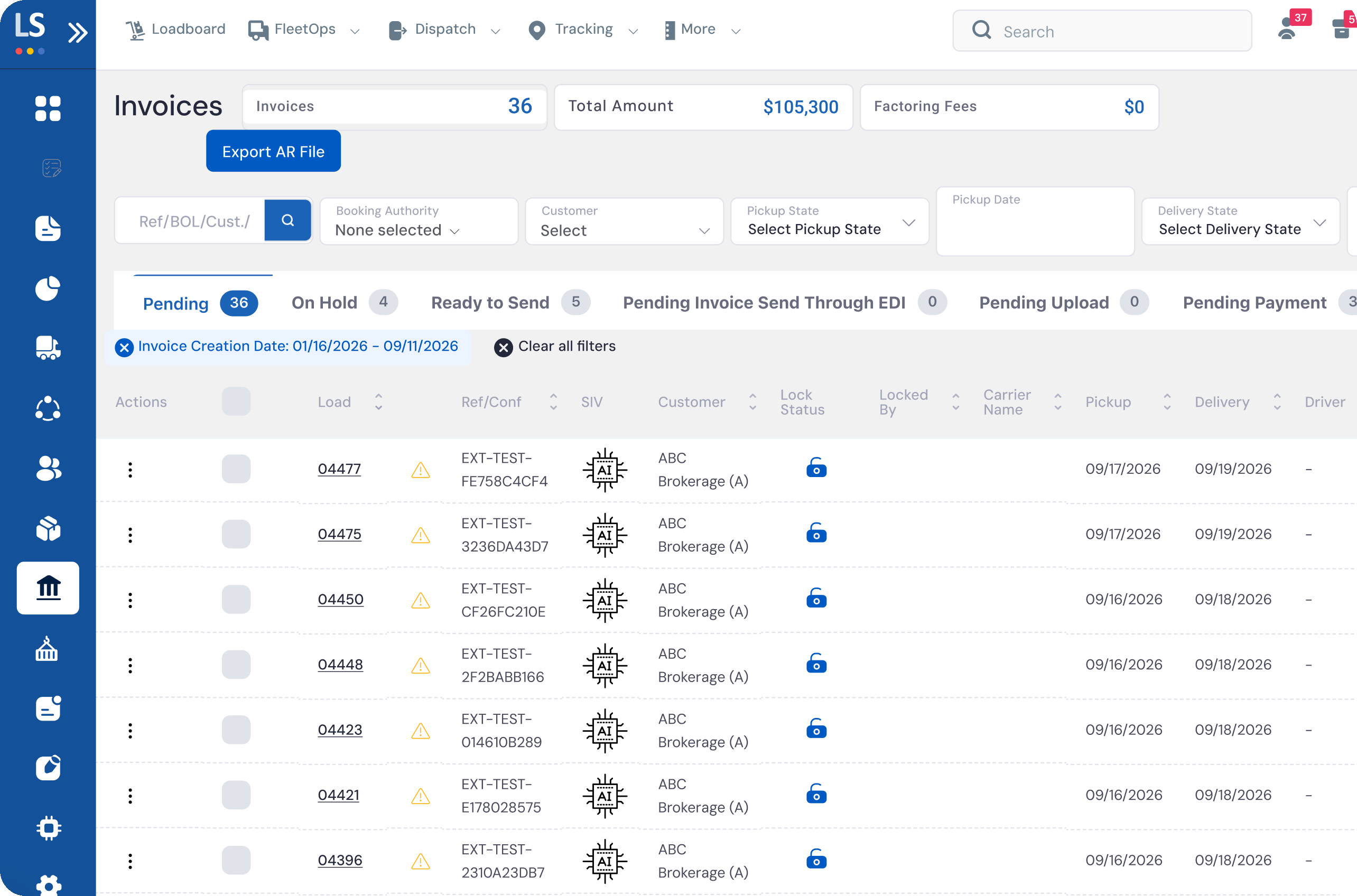
Task: Open the Loadboard menu item
Action: click(175, 29)
